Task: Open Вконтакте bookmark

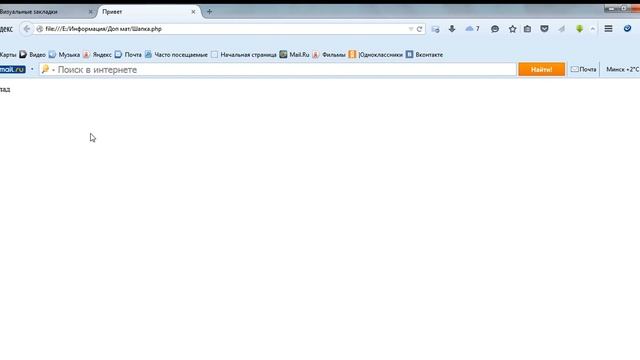Action: (424, 55)
